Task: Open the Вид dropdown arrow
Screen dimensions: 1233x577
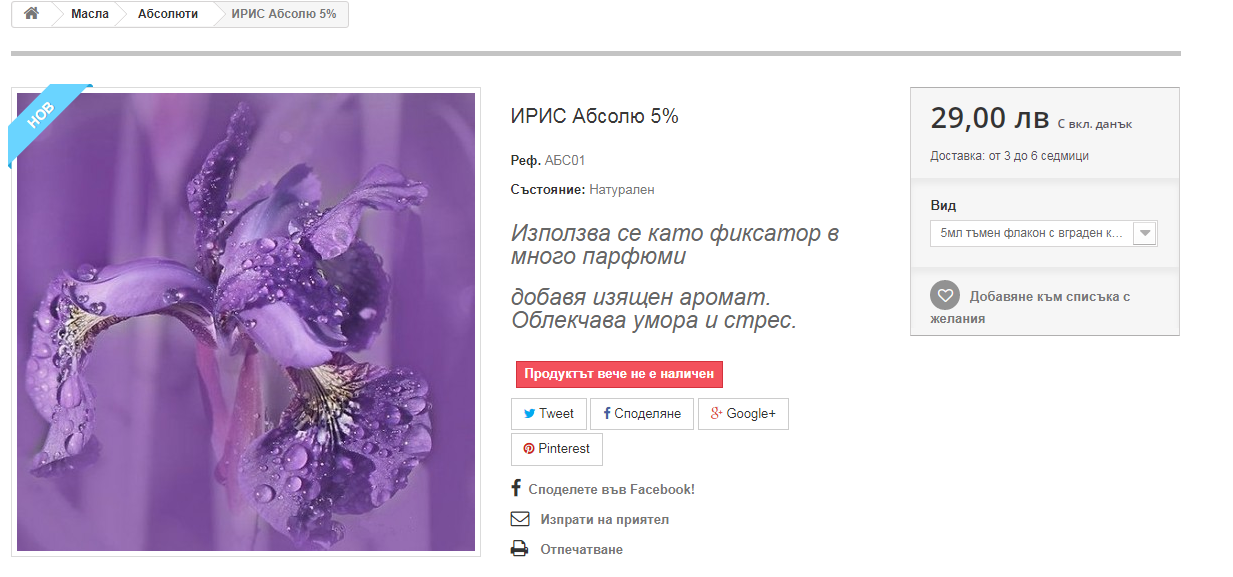Action: [1146, 233]
